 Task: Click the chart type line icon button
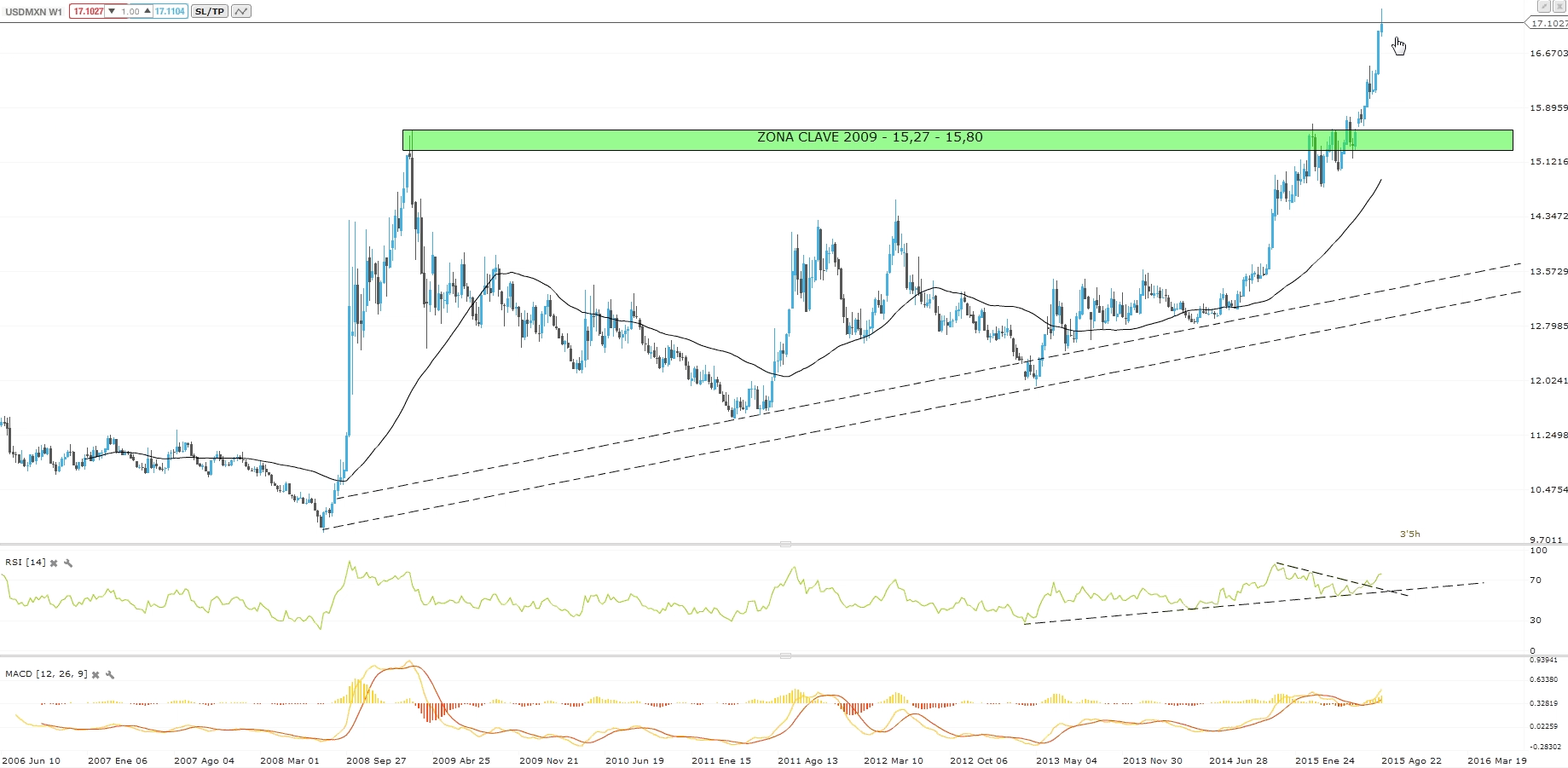[x=241, y=11]
